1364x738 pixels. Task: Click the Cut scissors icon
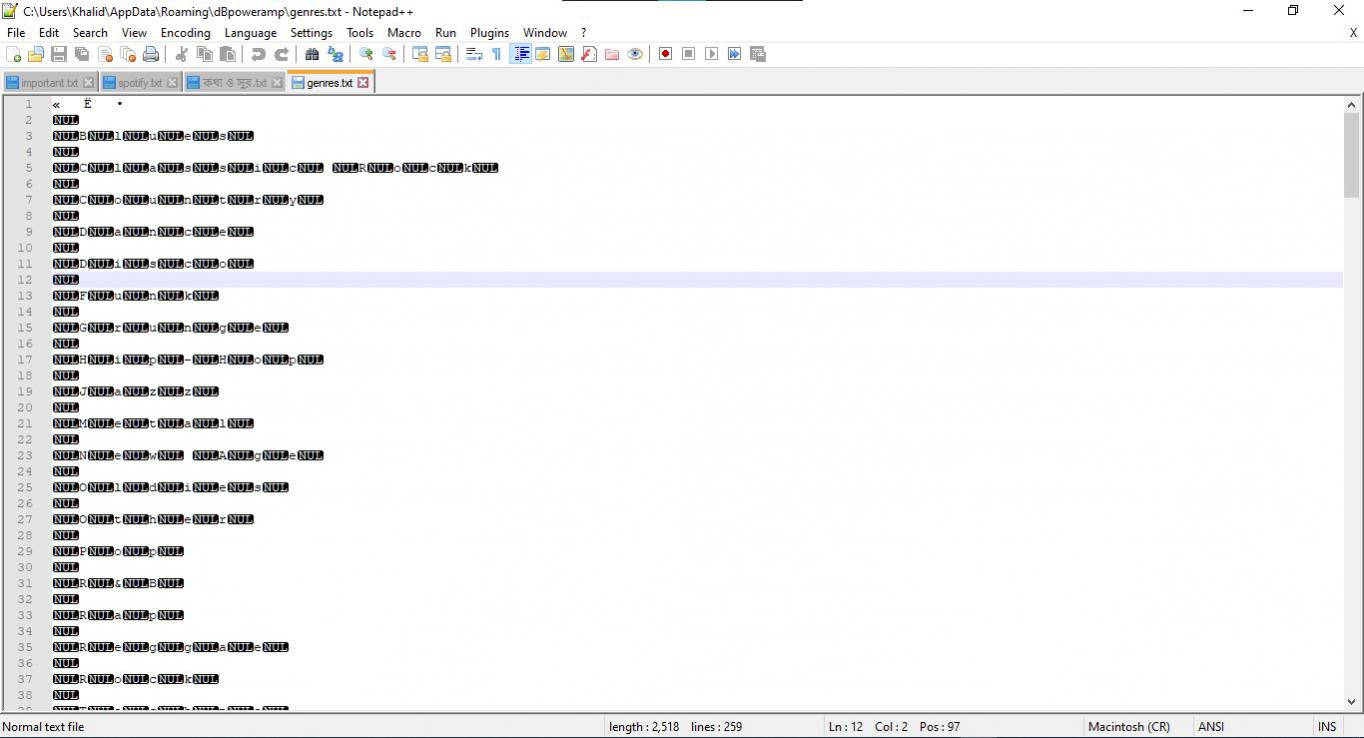coord(181,54)
